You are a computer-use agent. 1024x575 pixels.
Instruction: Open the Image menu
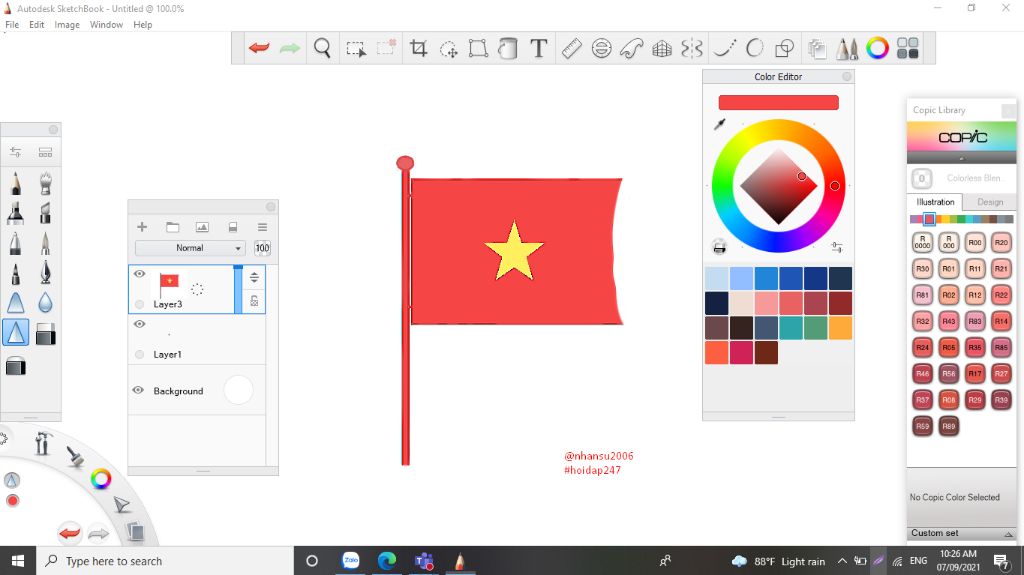(x=67, y=25)
